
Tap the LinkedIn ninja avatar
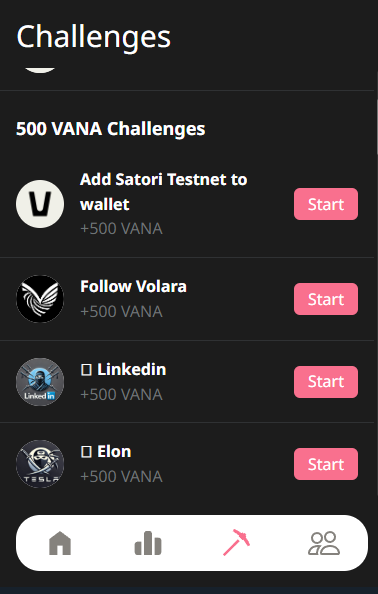coord(40,382)
